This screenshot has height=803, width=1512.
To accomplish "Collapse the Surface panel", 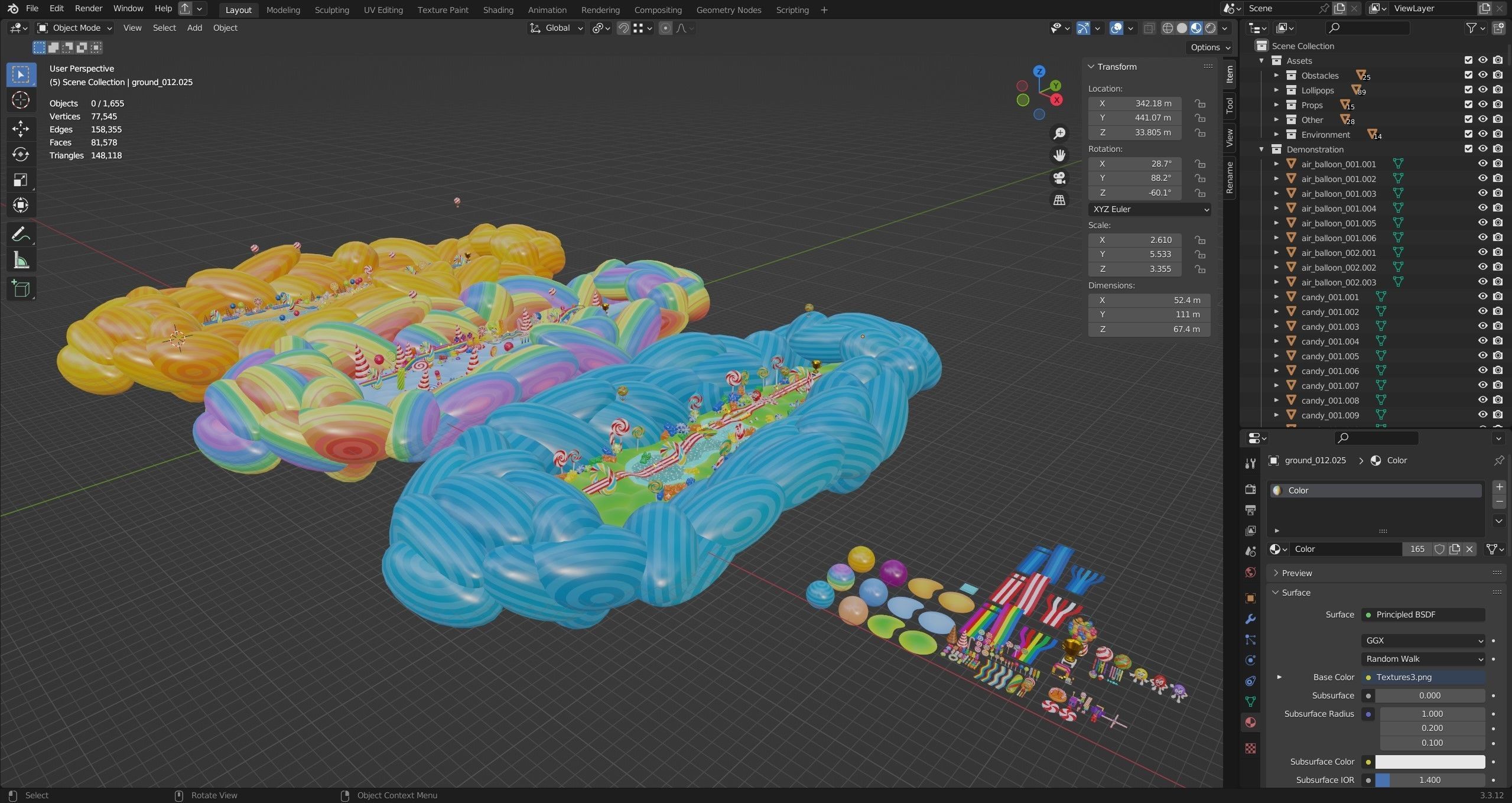I will click(x=1296, y=593).
